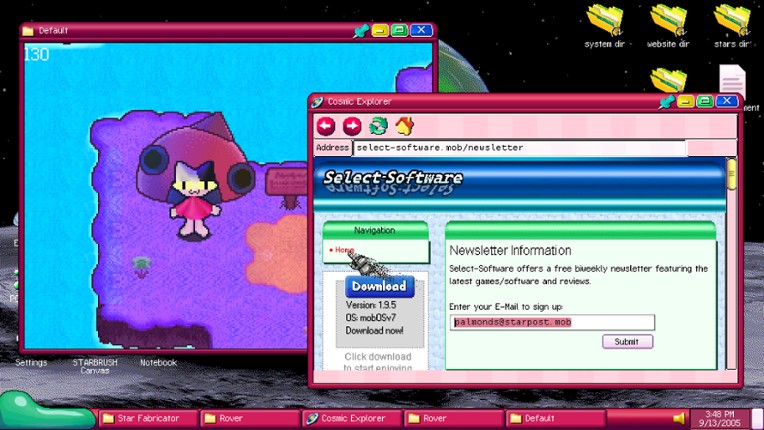Click the small green mushroom in the game
Screen dimensions: 764x430
(x=141, y=267)
